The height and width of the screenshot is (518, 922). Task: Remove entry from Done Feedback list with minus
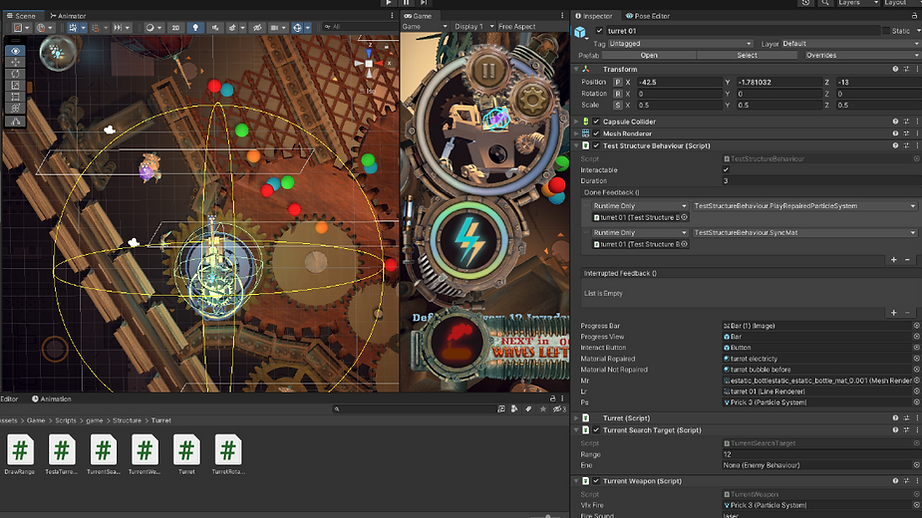tap(907, 259)
